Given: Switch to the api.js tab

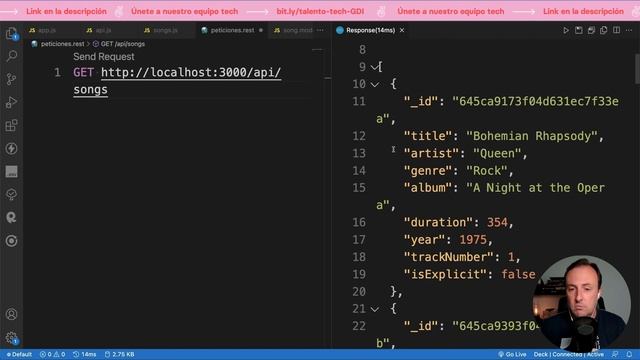Looking at the screenshot, I should point(99,30).
